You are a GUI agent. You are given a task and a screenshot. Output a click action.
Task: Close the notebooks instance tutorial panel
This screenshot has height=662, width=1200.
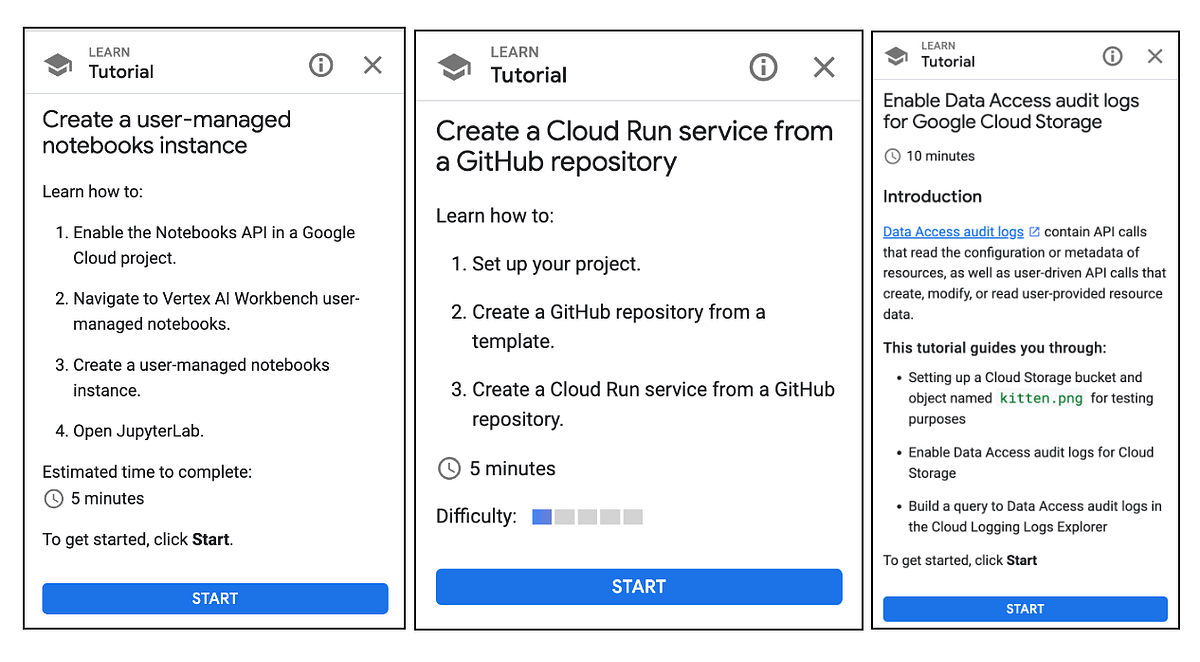click(x=372, y=65)
